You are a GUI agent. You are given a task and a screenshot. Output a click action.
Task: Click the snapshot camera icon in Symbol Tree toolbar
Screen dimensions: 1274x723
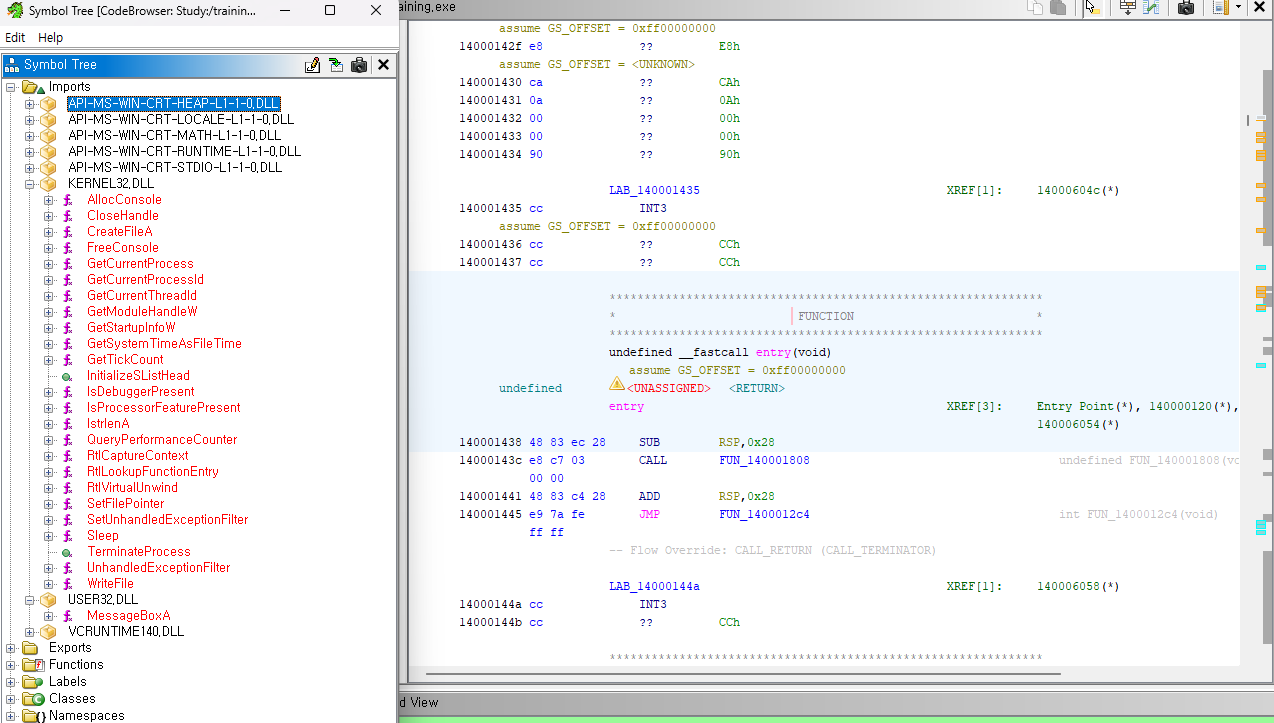(x=359, y=64)
